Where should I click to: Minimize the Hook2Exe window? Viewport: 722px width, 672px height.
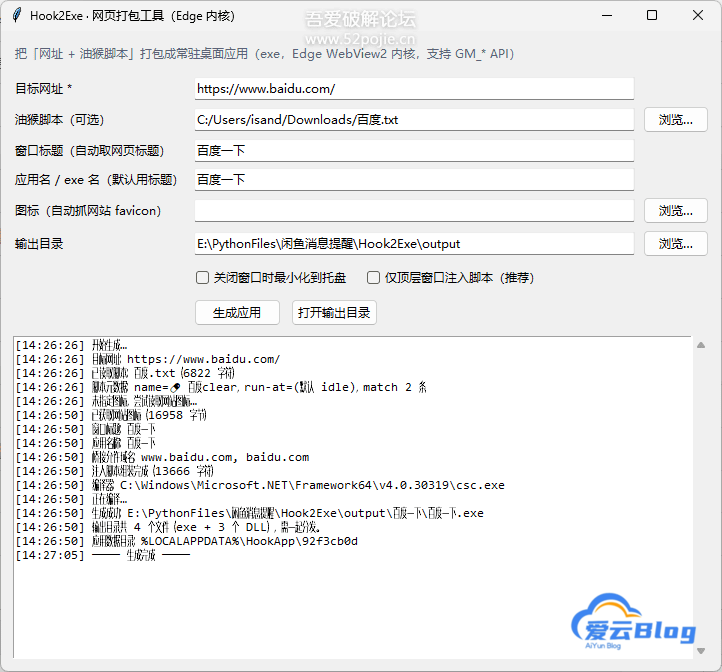[x=607, y=15]
